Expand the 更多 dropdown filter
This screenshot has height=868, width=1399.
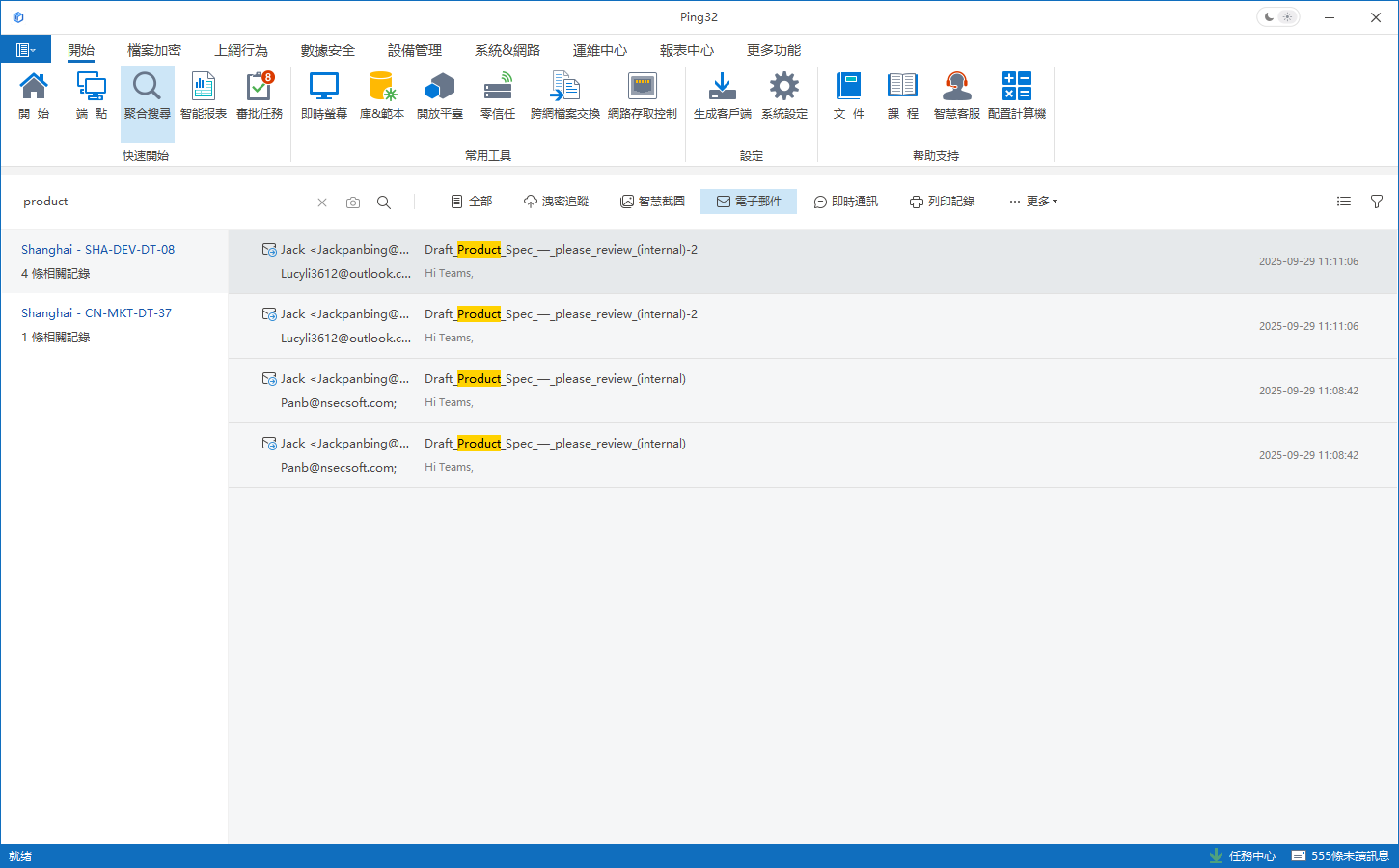coord(1033,202)
